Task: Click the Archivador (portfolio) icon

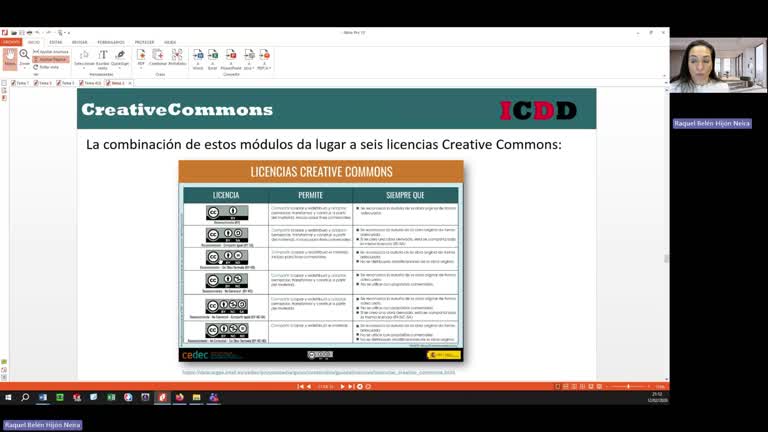Action: tap(177, 54)
